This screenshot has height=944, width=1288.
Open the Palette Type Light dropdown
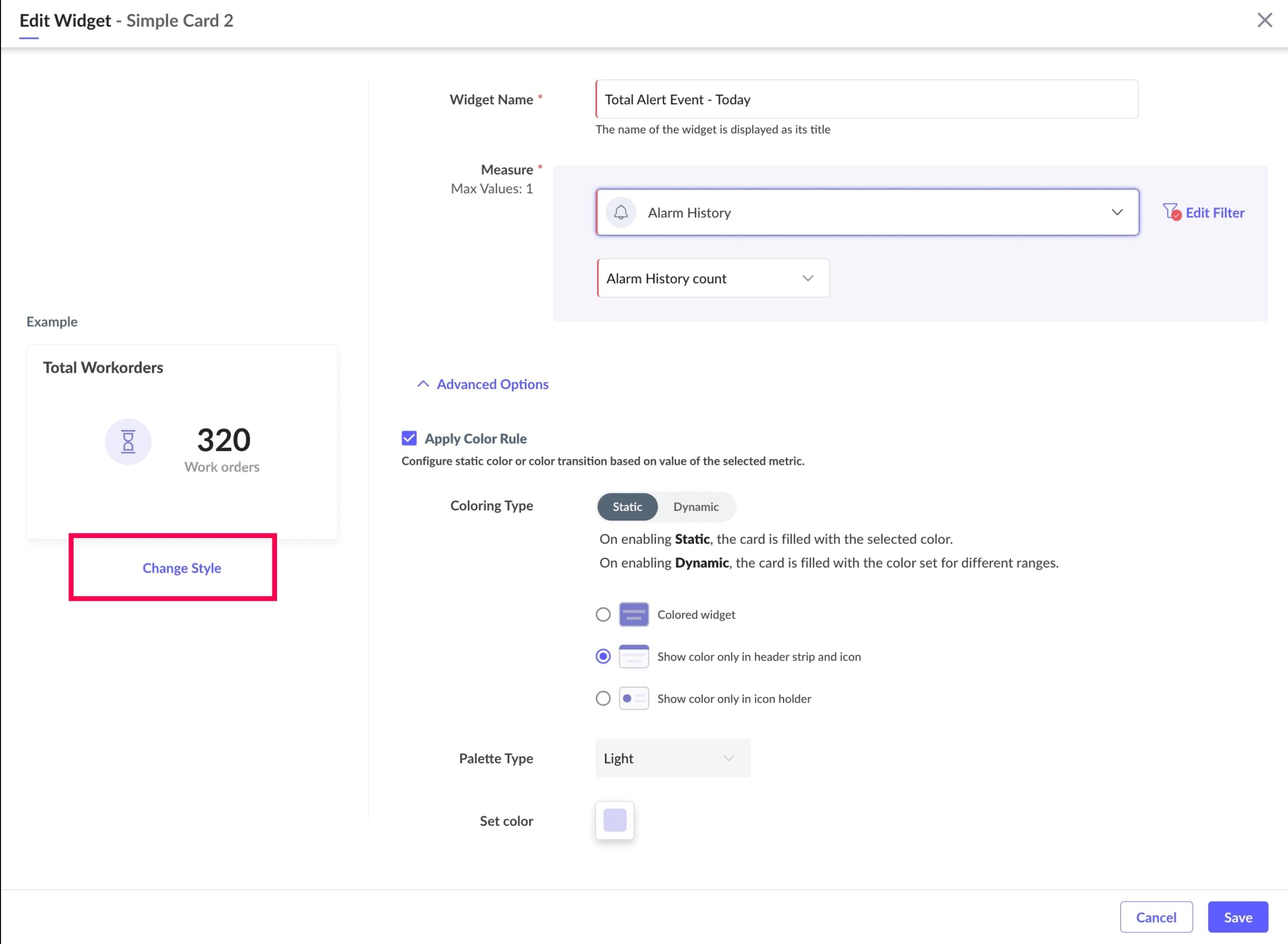click(672, 758)
